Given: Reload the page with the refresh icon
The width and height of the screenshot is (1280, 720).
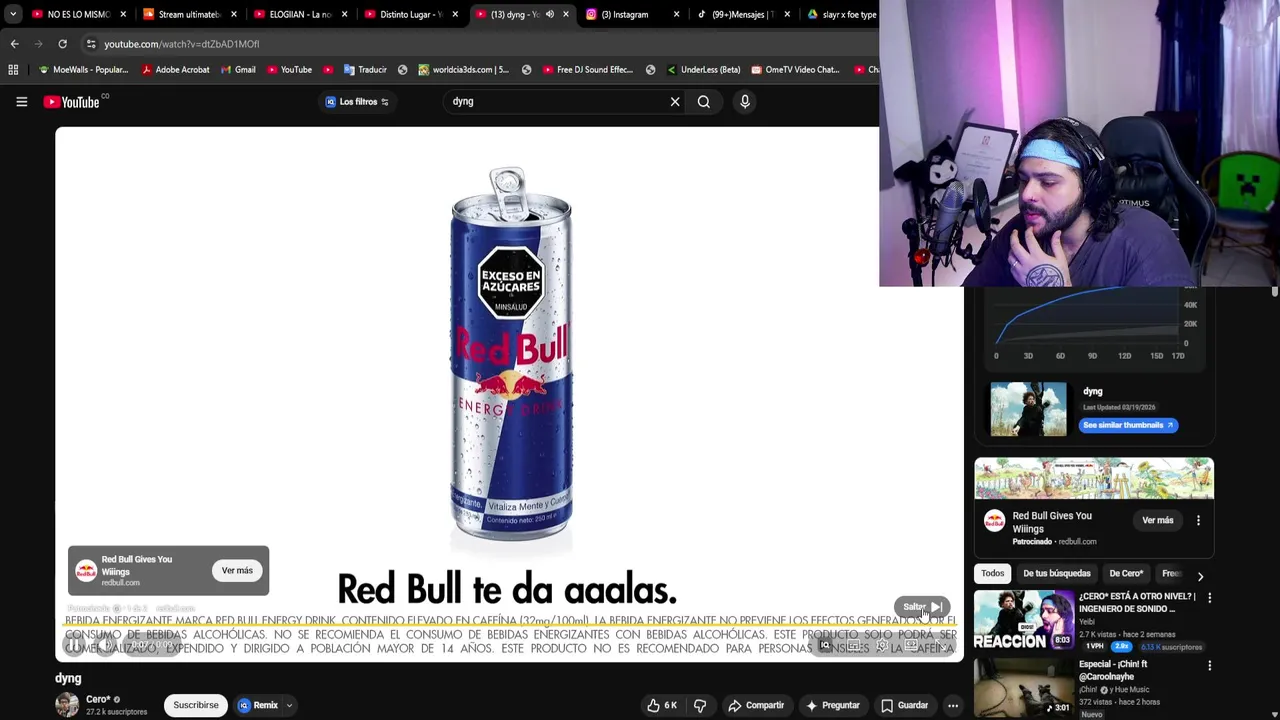Looking at the screenshot, I should pyautogui.click(x=62, y=44).
